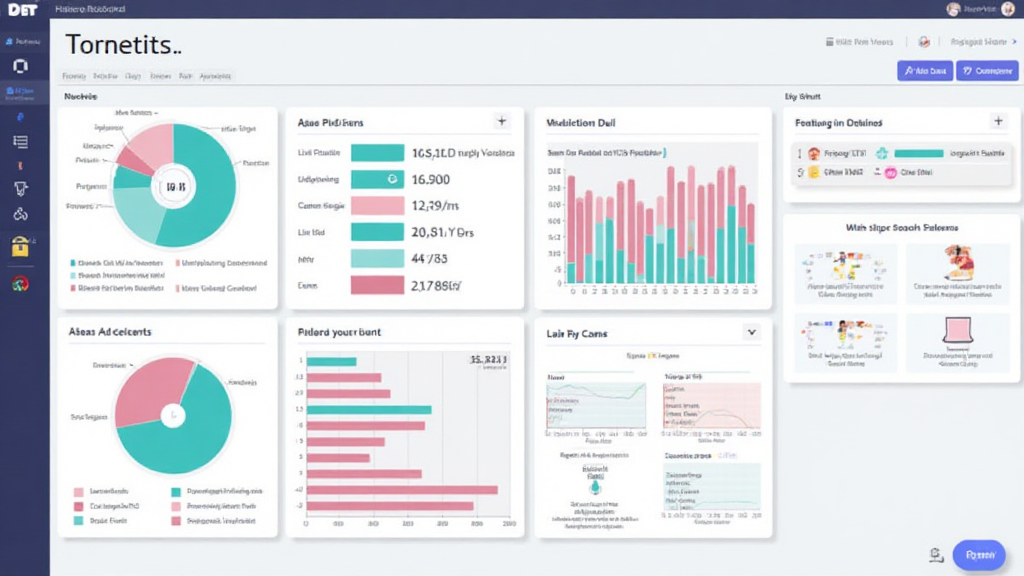Select the first tab under the Tornetits title
Screen dimensions: 1024x576
pos(74,76)
